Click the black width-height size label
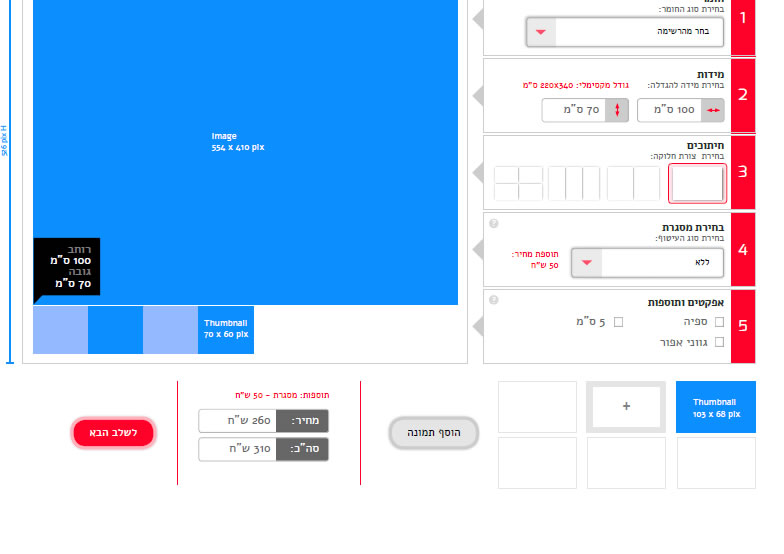This screenshot has height=554, width=784. 67,267
